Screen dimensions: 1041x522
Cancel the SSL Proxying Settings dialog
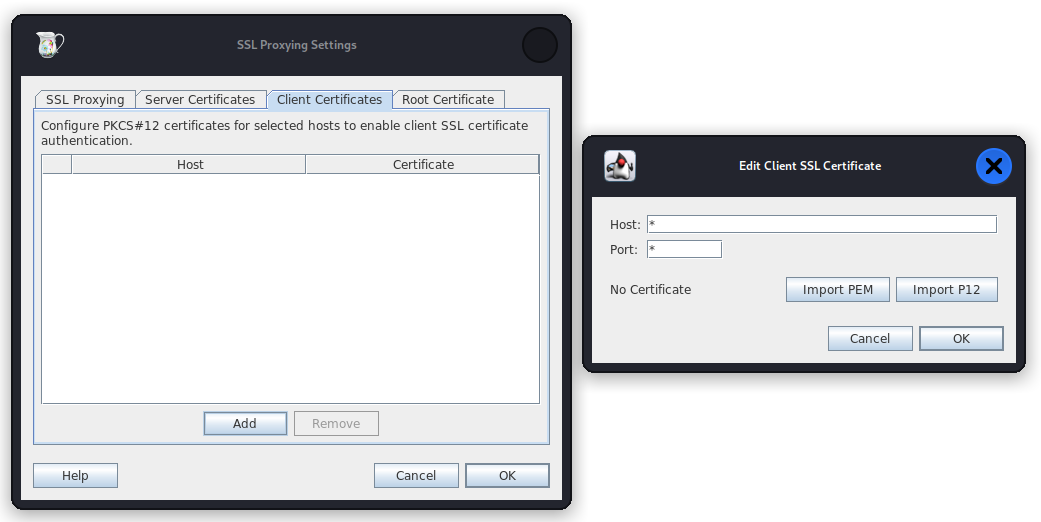416,476
